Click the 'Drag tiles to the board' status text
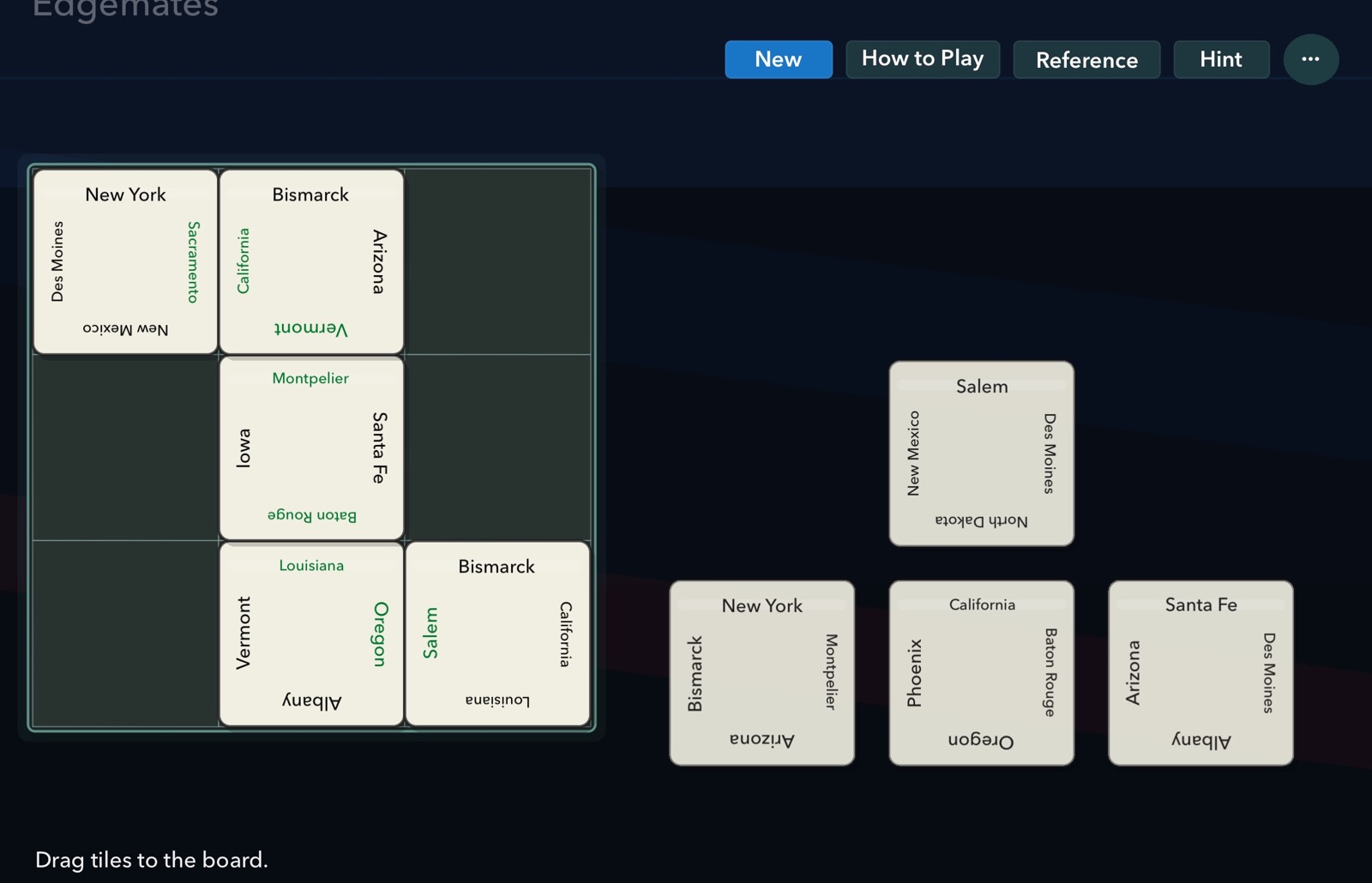 (152, 860)
